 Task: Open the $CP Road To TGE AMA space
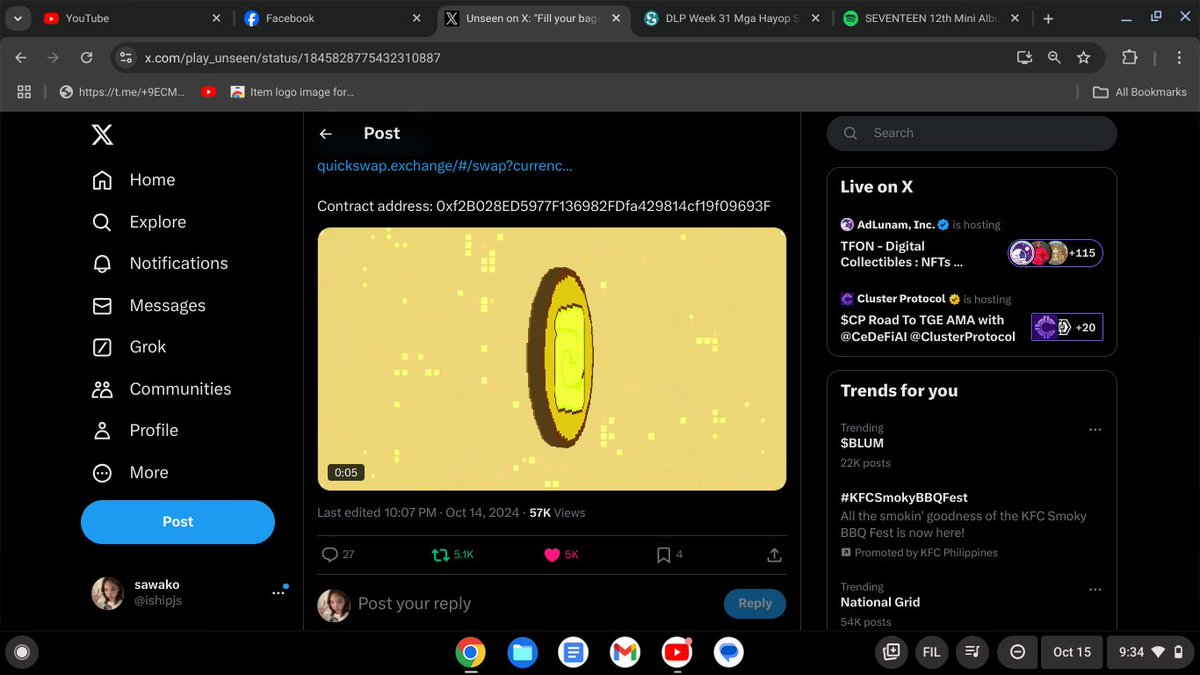coord(971,318)
